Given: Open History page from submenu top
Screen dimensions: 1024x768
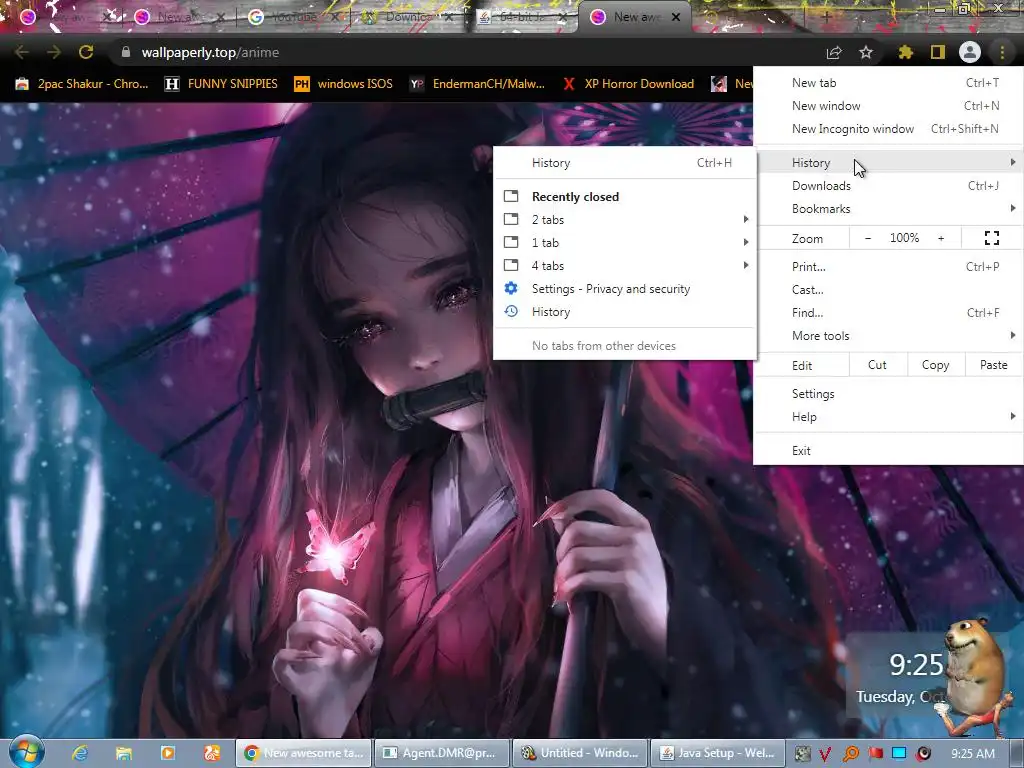Looking at the screenshot, I should point(625,163).
